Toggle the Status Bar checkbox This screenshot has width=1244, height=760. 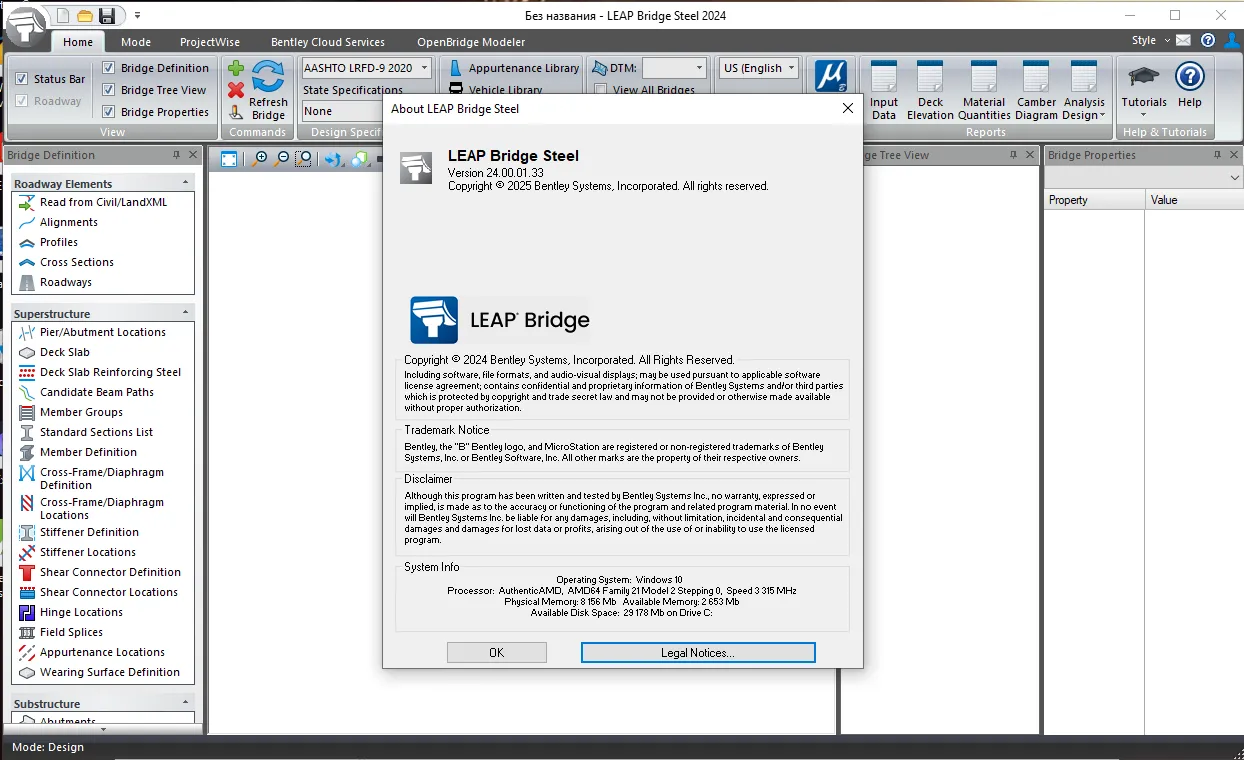(22, 79)
